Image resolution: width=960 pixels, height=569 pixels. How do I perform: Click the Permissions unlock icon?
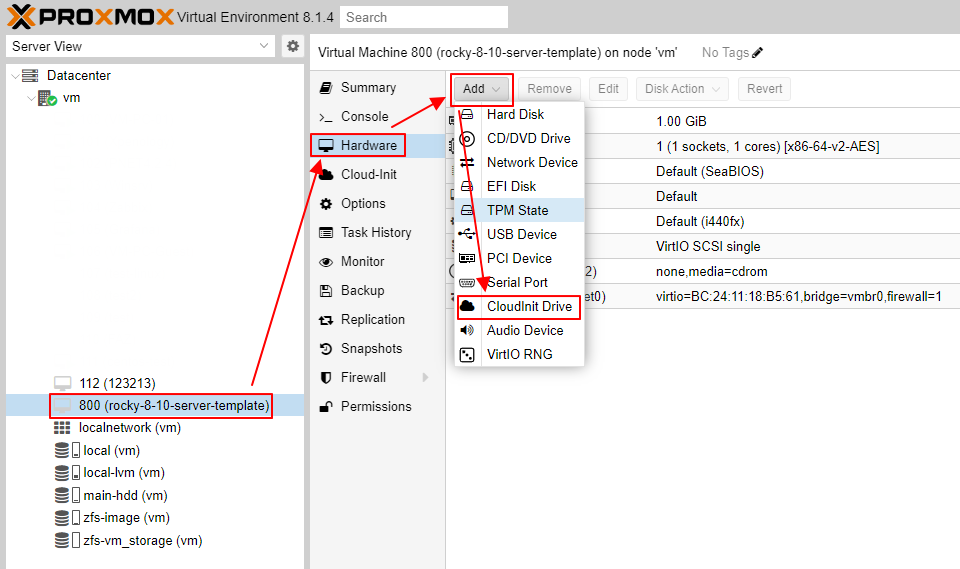(x=326, y=407)
